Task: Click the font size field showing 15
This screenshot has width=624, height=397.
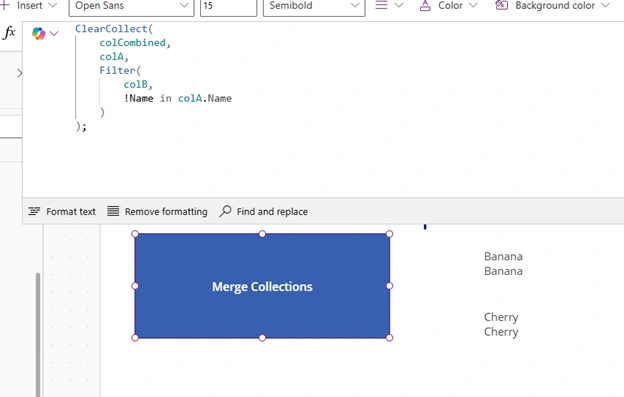Action: click(x=228, y=6)
